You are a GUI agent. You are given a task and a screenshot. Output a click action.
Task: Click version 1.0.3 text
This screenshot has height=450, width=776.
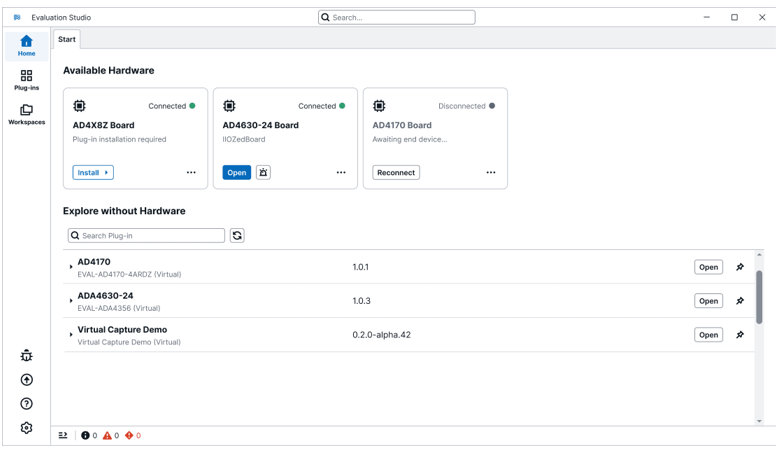pyautogui.click(x=361, y=300)
